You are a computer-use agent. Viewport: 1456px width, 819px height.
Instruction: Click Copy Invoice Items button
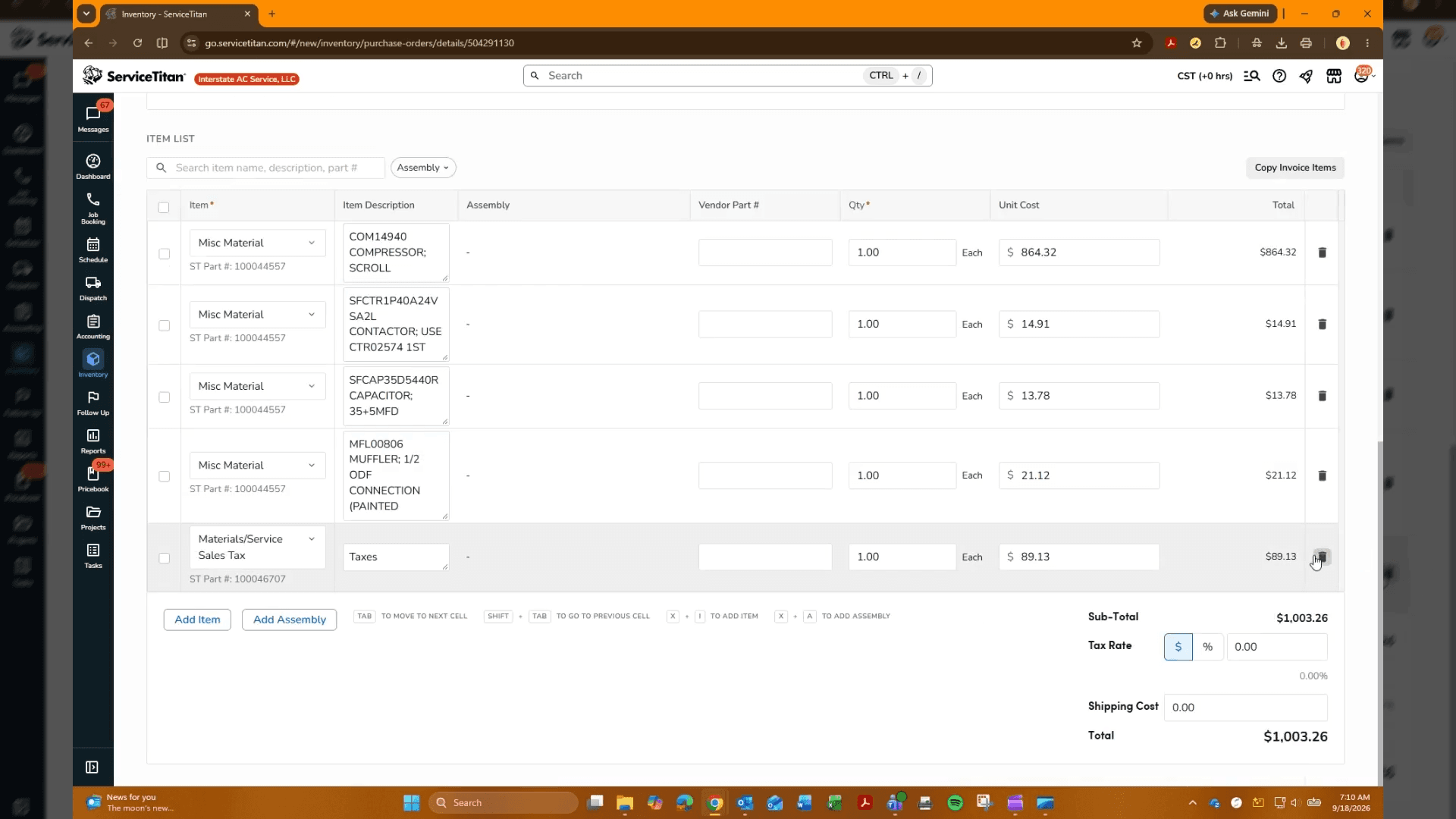click(x=1294, y=168)
